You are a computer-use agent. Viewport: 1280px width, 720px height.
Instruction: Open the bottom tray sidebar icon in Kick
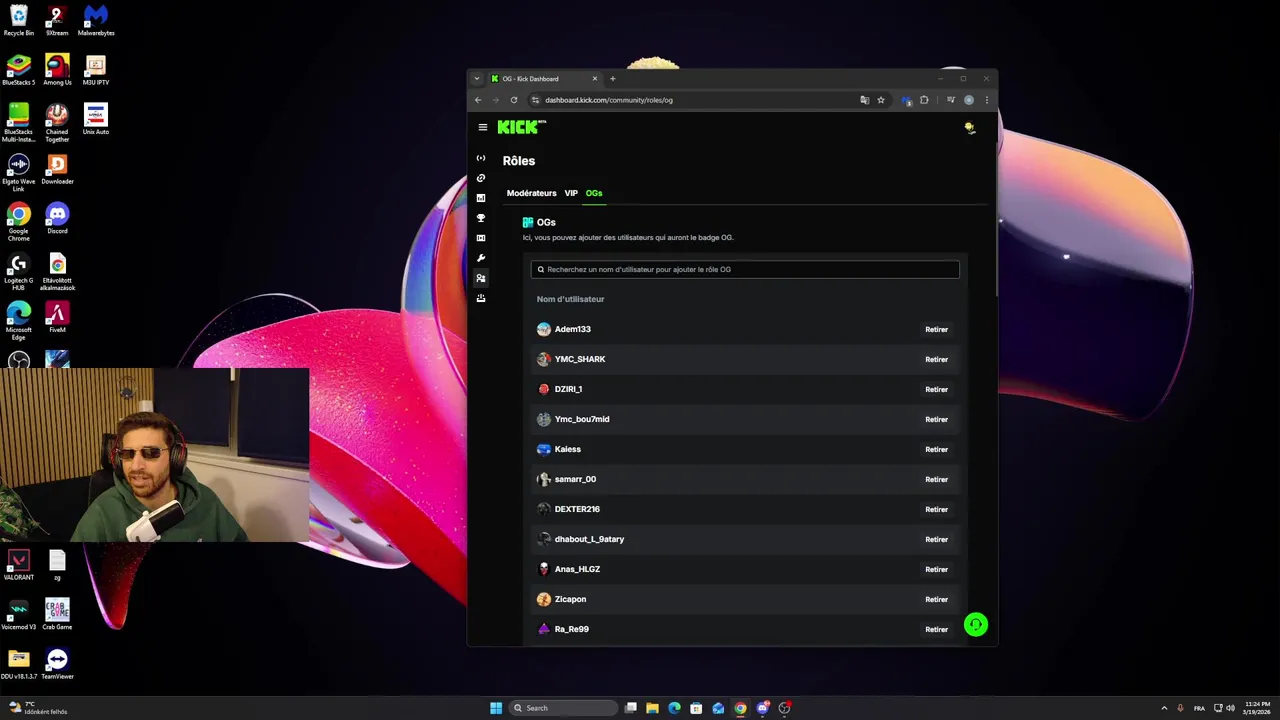[481, 298]
